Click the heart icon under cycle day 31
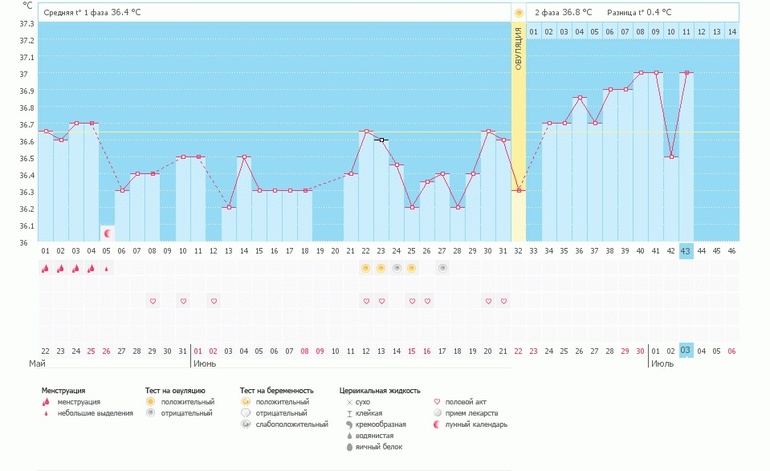 click(x=503, y=301)
